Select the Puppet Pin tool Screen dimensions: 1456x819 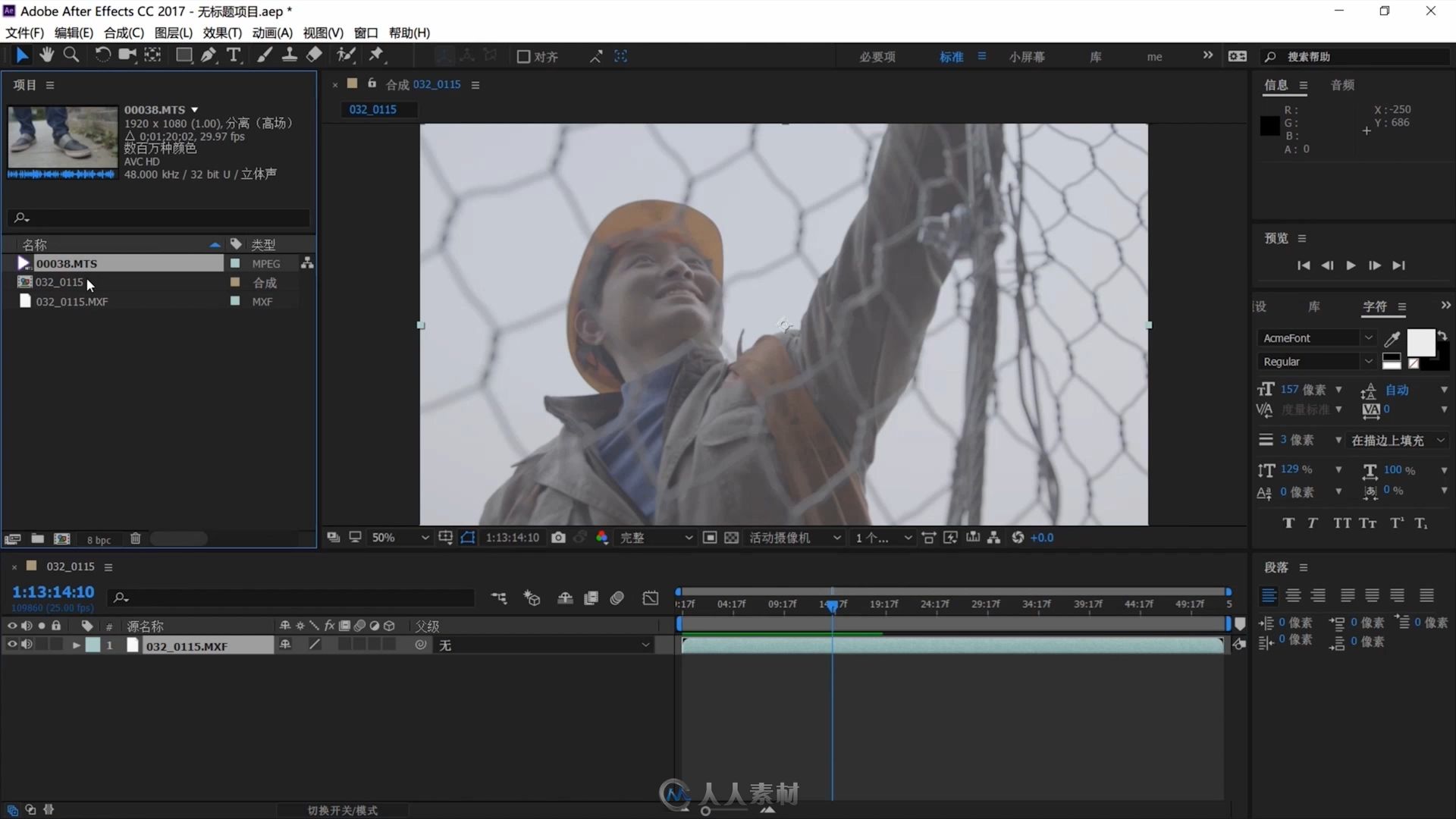[376, 55]
